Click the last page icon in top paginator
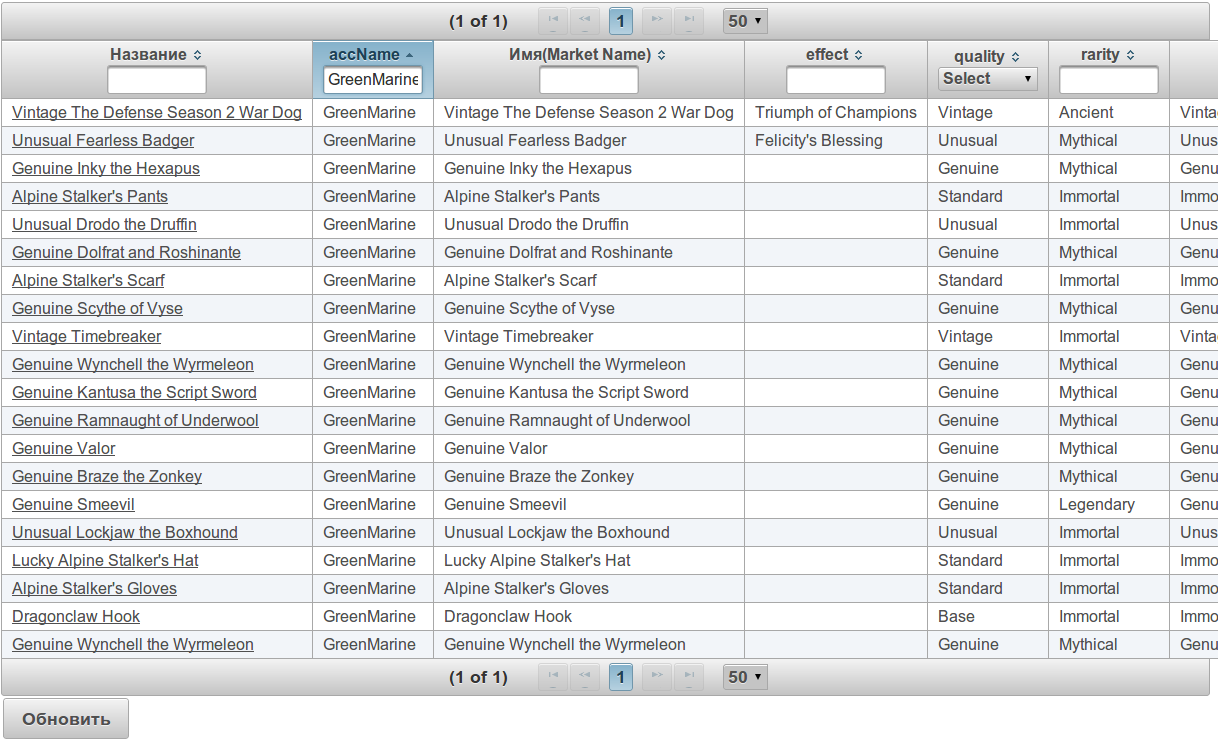Image resolution: width=1218 pixels, height=743 pixels. (x=688, y=21)
